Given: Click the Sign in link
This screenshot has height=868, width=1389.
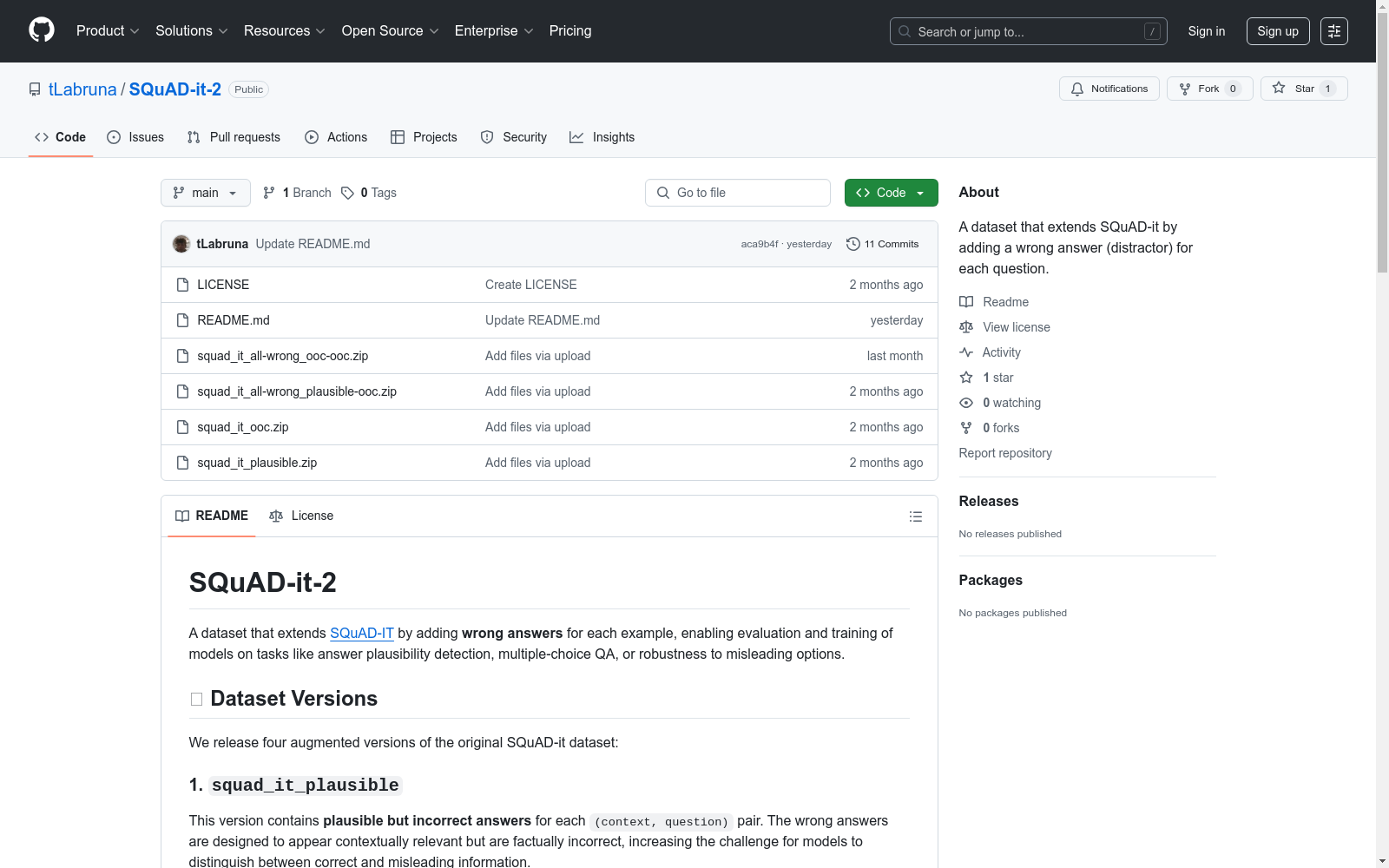Looking at the screenshot, I should click(1207, 31).
